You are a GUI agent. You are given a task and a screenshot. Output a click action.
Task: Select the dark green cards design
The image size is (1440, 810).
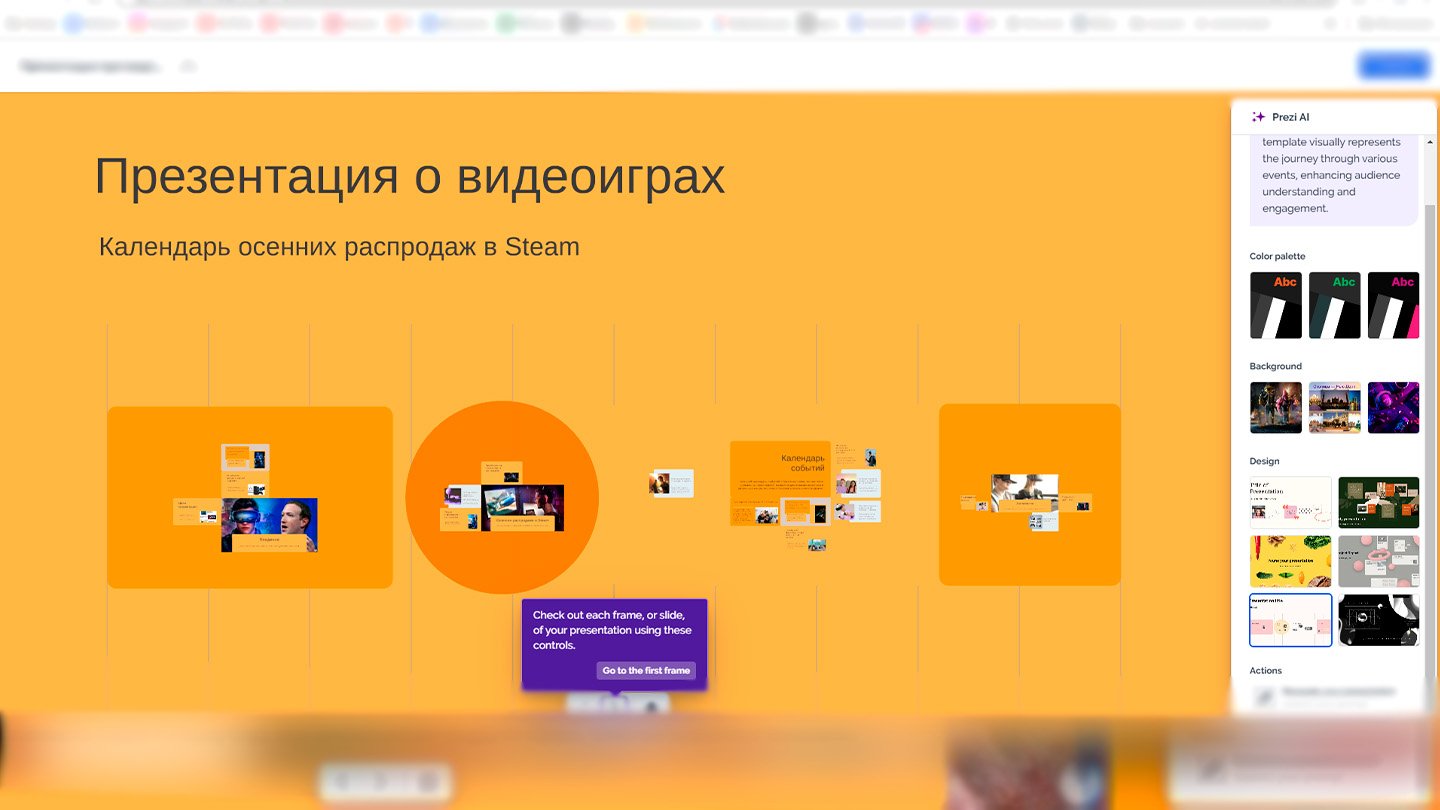pos(1379,502)
